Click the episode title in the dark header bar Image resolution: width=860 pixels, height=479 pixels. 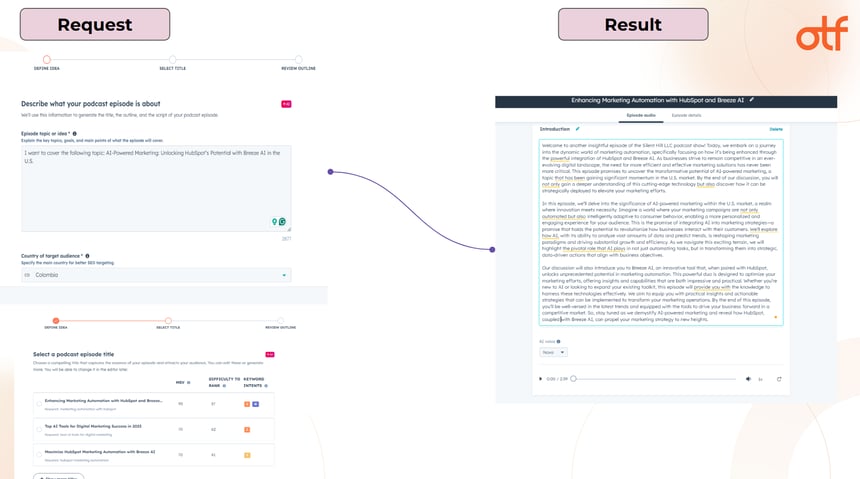[x=657, y=100]
